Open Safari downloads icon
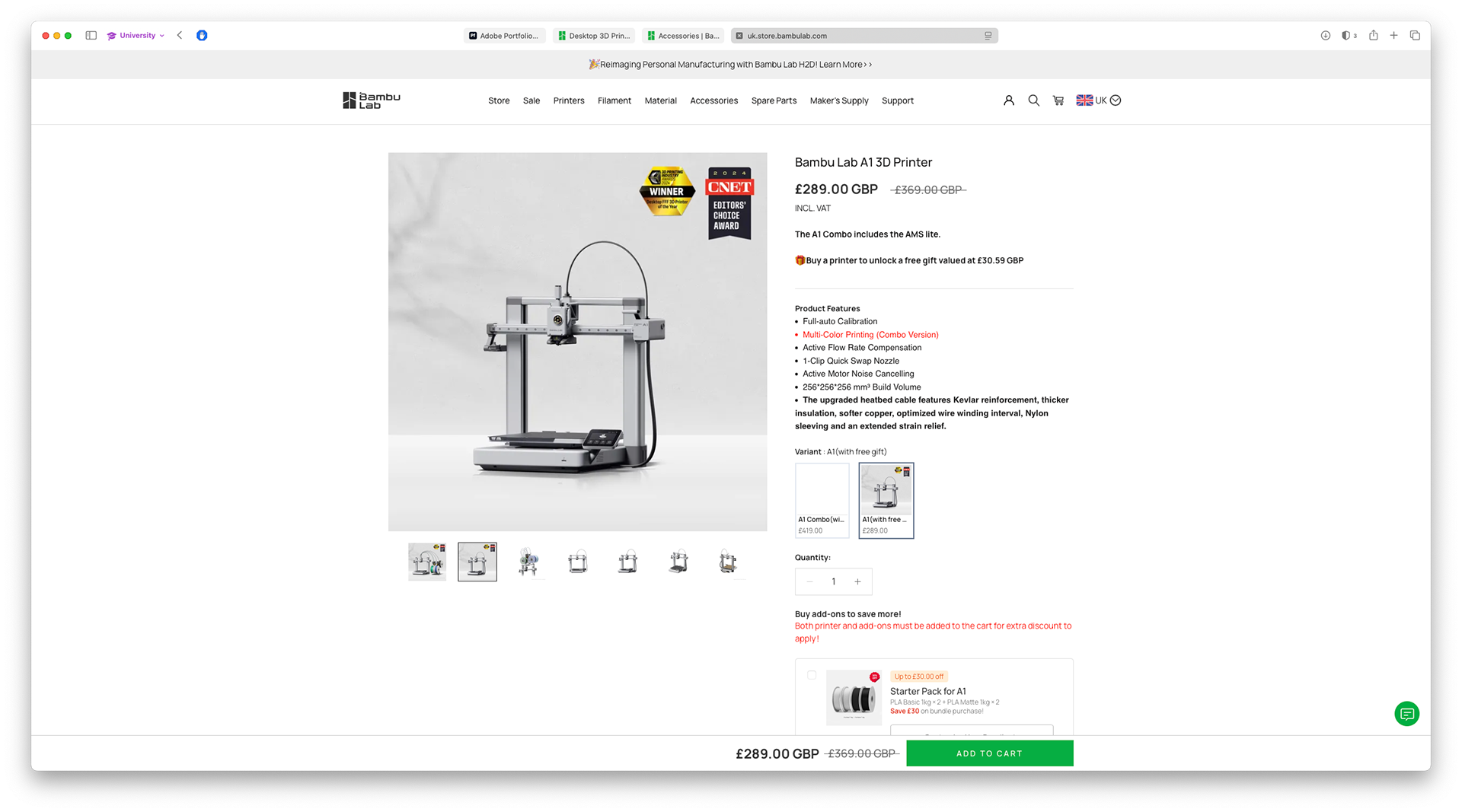This screenshot has width=1462, height=812. pos(1325,35)
